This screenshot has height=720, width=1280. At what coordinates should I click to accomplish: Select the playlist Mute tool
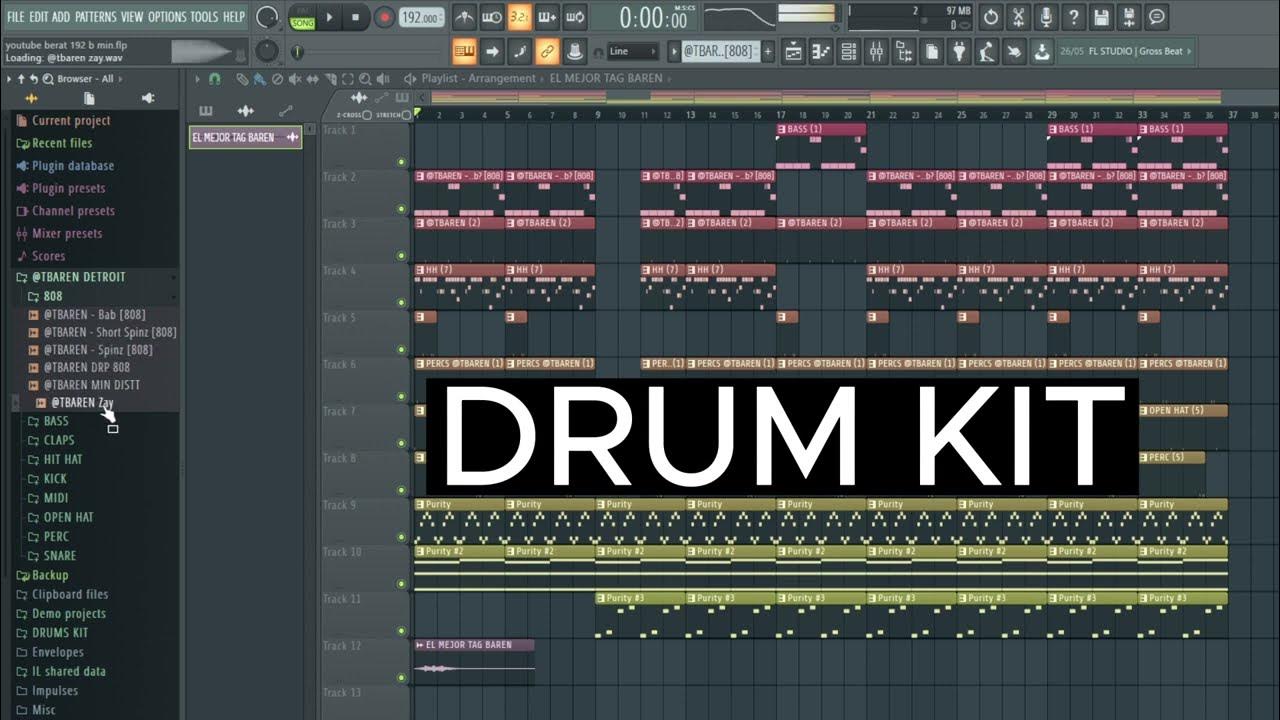pyautogui.click(x=294, y=79)
